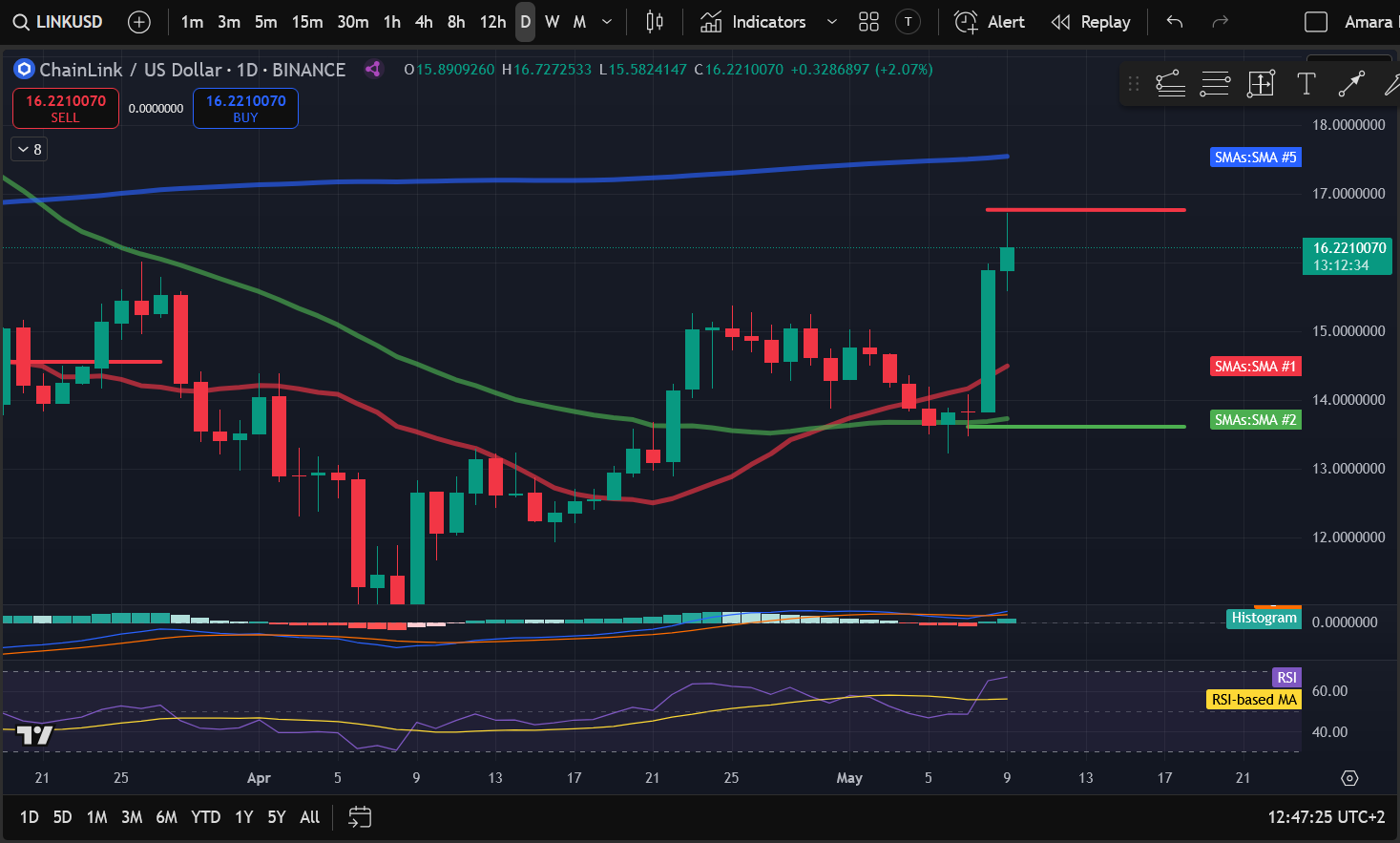1400x843 pixels.
Task: Select the horizontal lines drawing tool
Action: point(1215,84)
